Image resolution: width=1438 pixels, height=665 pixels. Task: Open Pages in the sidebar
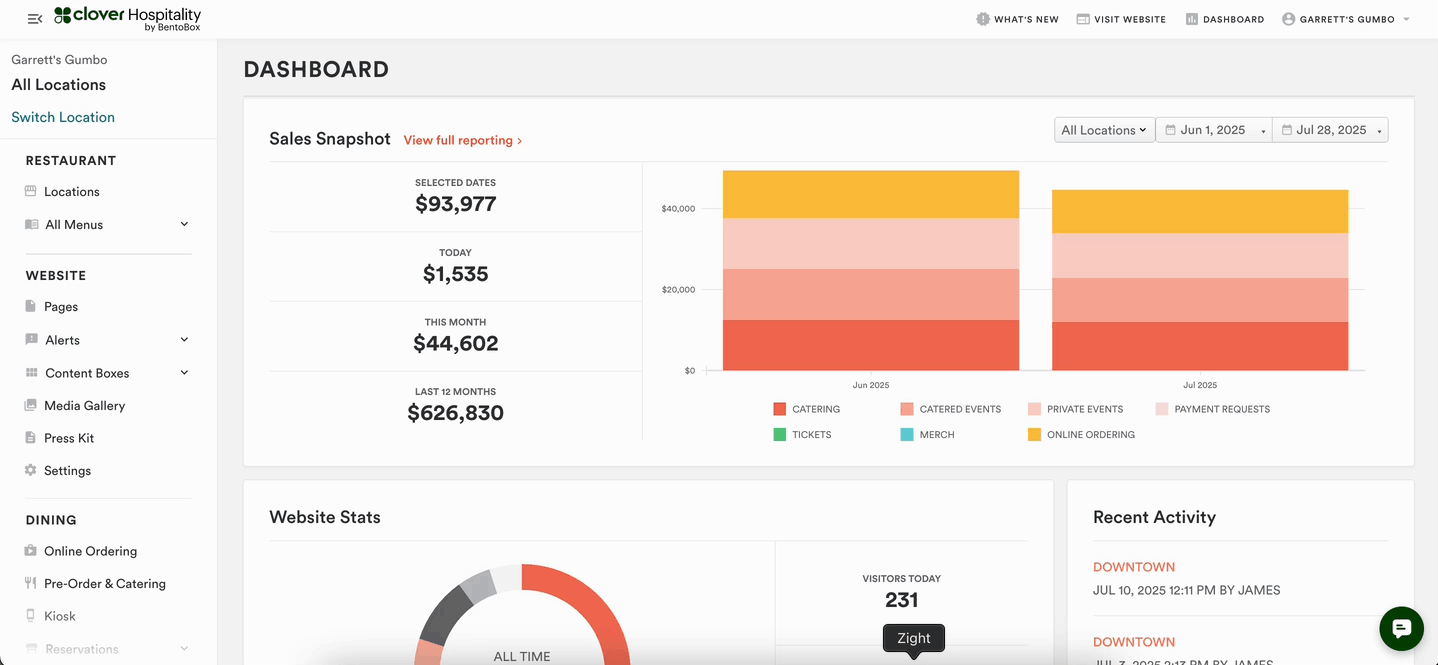point(61,307)
